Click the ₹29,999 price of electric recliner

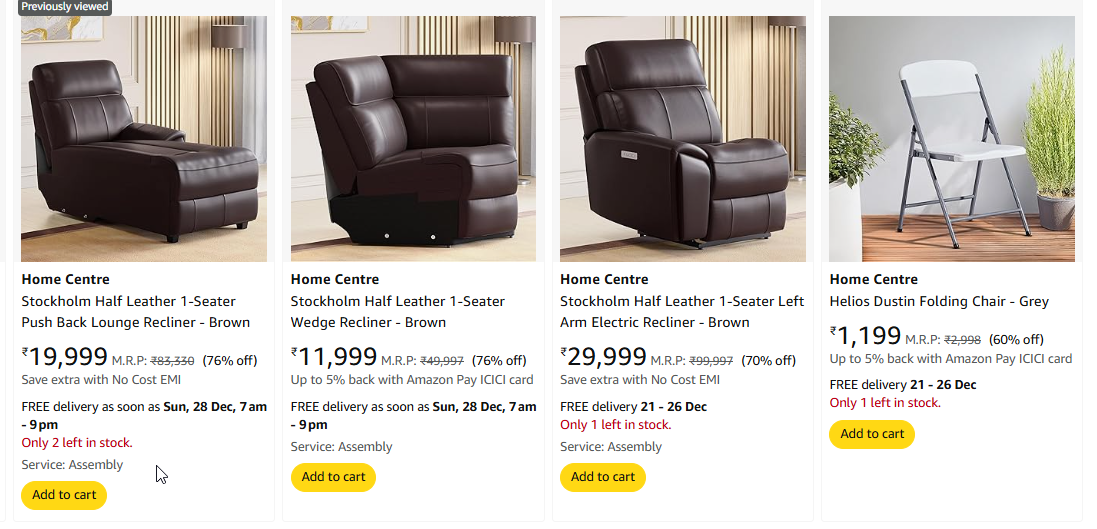[x=604, y=357]
